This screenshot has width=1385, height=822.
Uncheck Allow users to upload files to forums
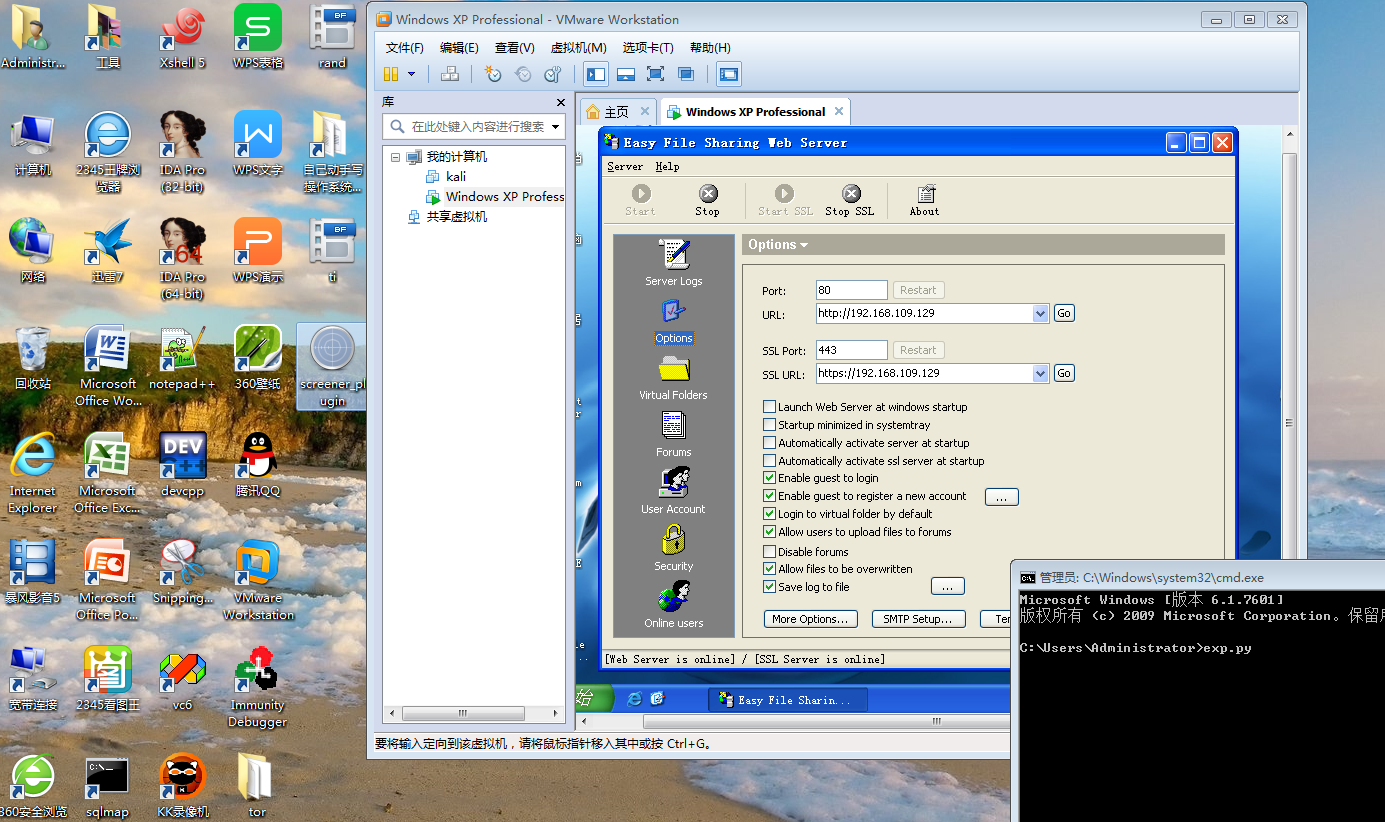click(770, 532)
